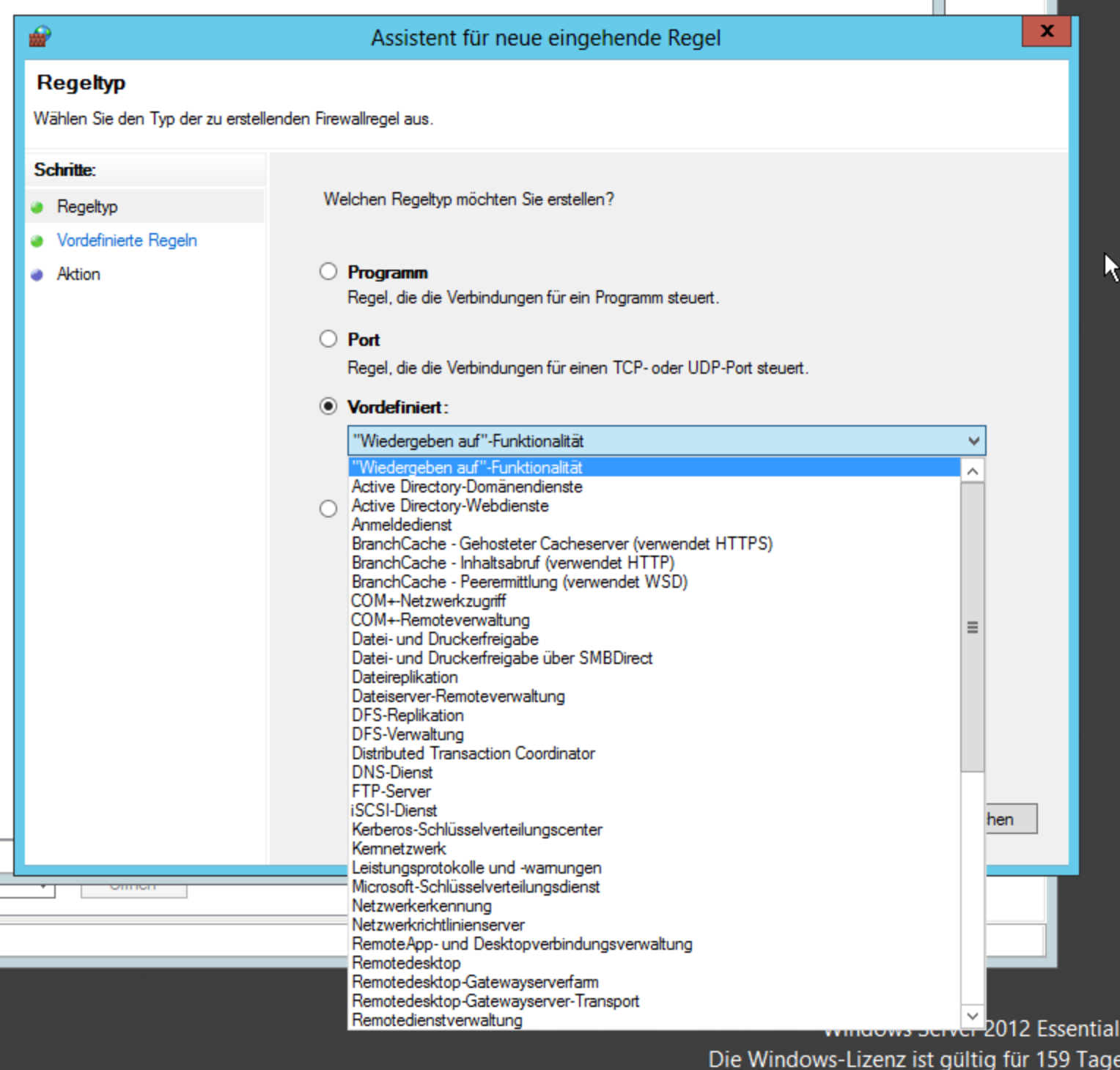This screenshot has height=1070, width=1120.
Task: Click the Regeltyp step in sidebar
Action: pyautogui.click(x=87, y=207)
